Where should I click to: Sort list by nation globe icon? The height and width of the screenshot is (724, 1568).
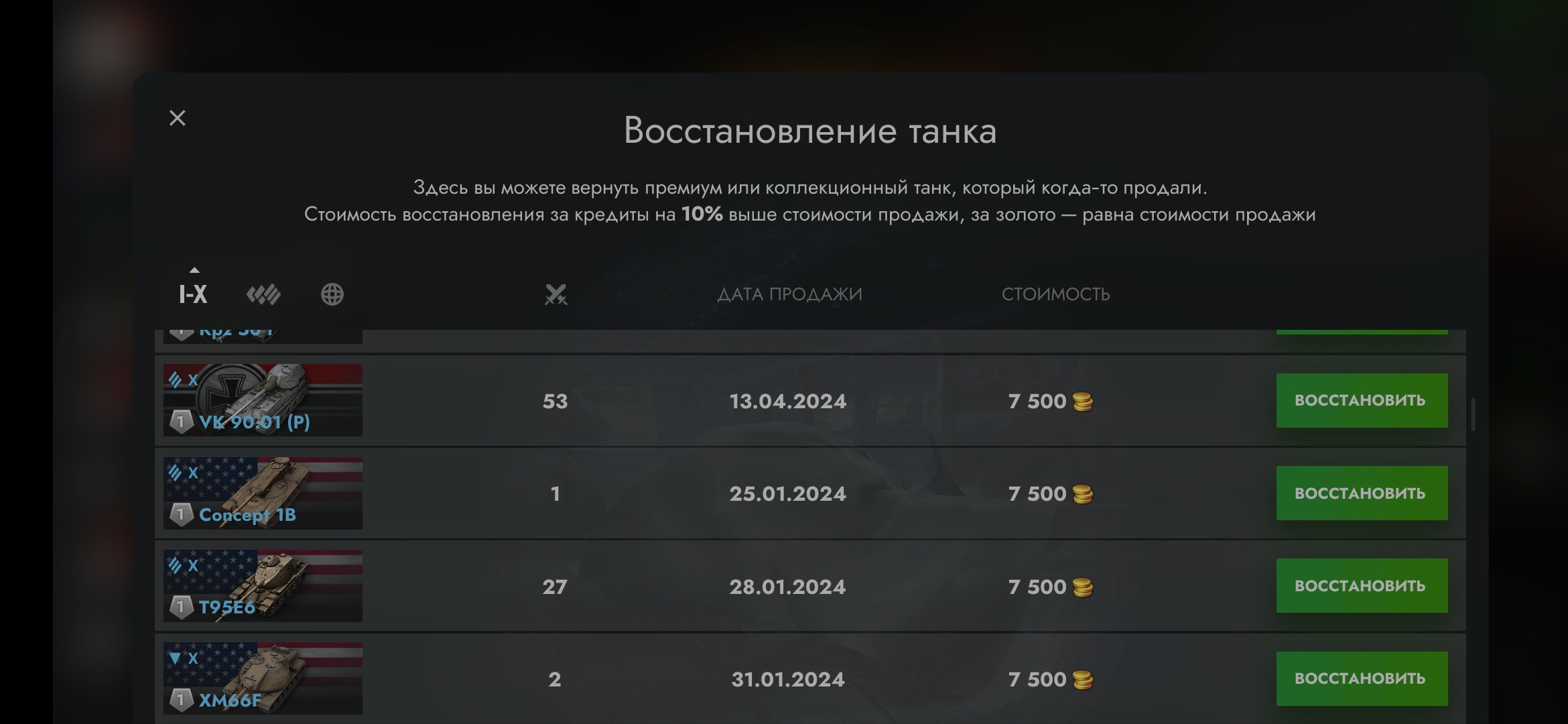click(x=332, y=294)
